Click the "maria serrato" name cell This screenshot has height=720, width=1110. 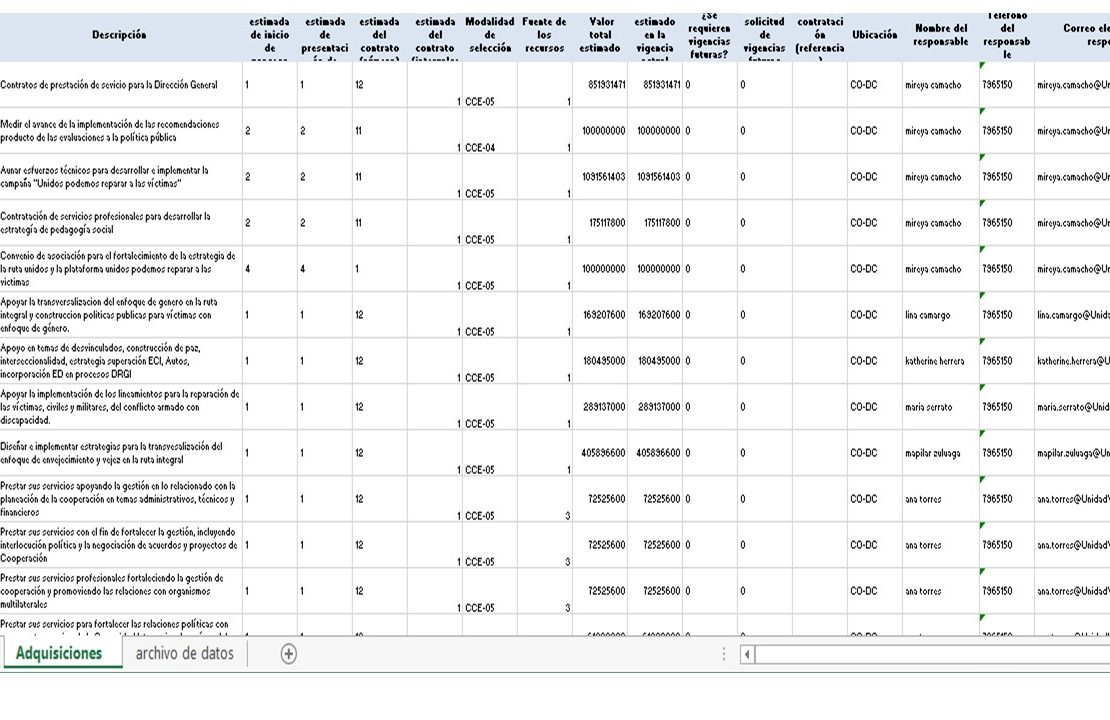[941, 407]
